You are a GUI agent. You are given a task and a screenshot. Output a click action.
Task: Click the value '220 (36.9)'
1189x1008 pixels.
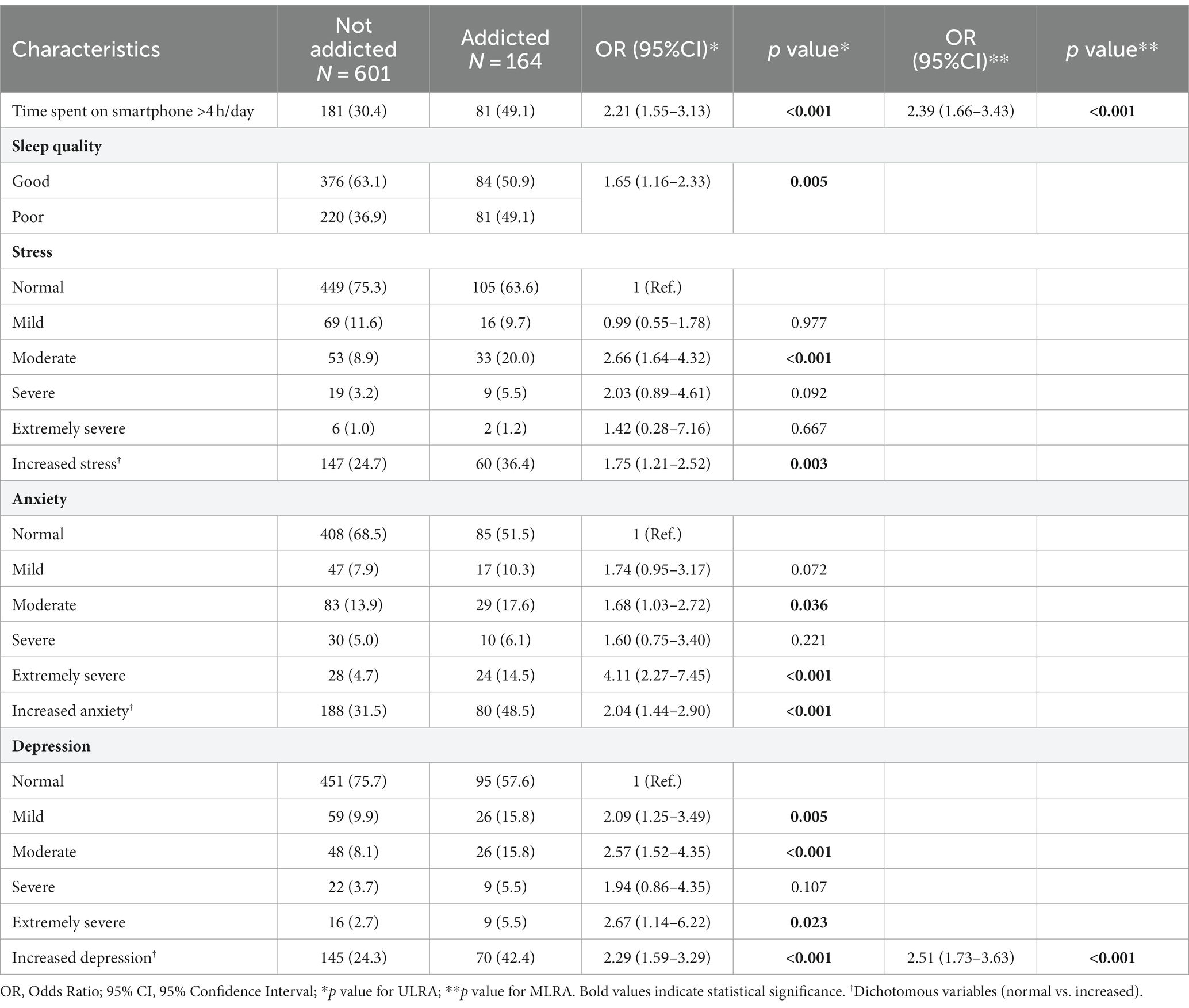pyautogui.click(x=353, y=217)
